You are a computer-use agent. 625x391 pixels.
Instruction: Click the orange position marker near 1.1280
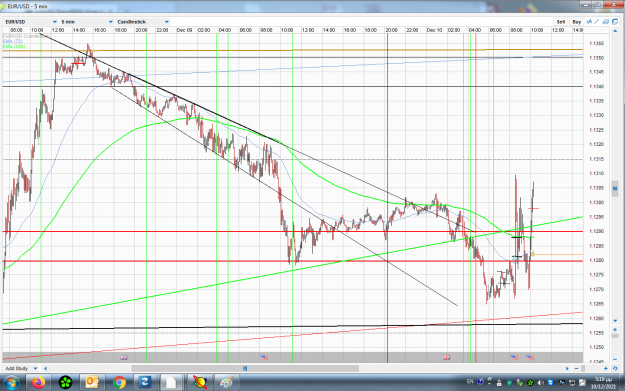[533, 254]
